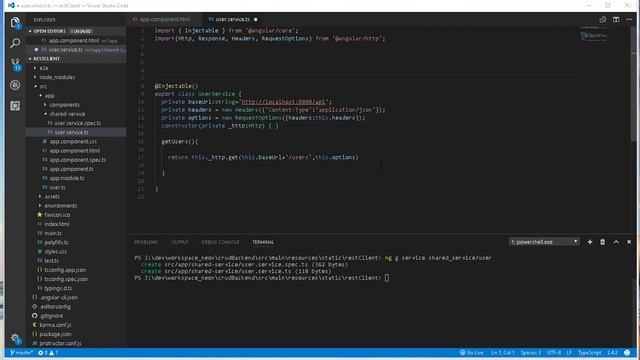Open app.component.ts in the file tree
640x360 pixels.
[x=71, y=169]
